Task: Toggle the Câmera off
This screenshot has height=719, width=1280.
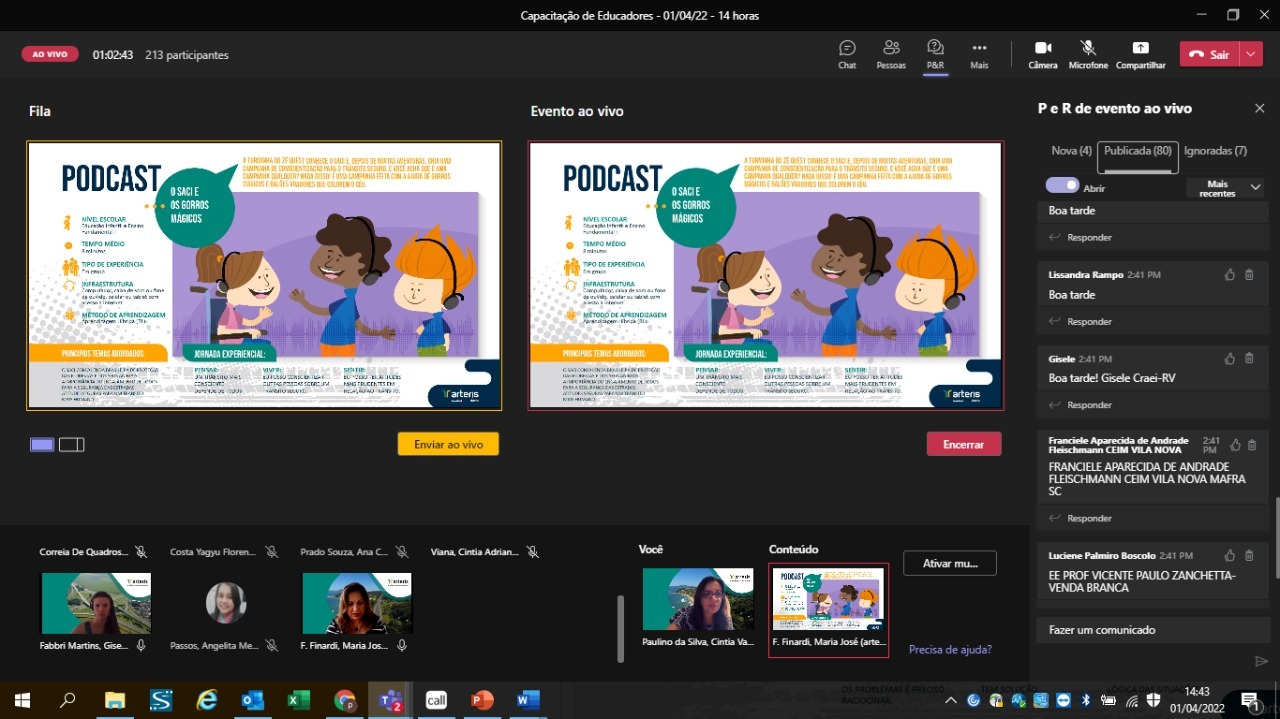Action: 1043,53
